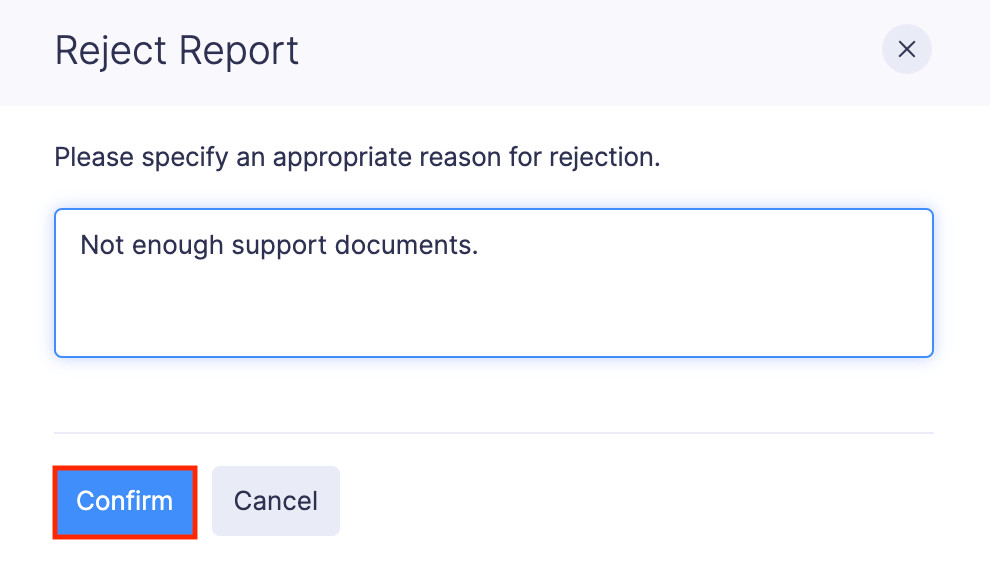990x564 pixels.
Task: Click on 'Not enough support documents.' text
Action: (279, 245)
